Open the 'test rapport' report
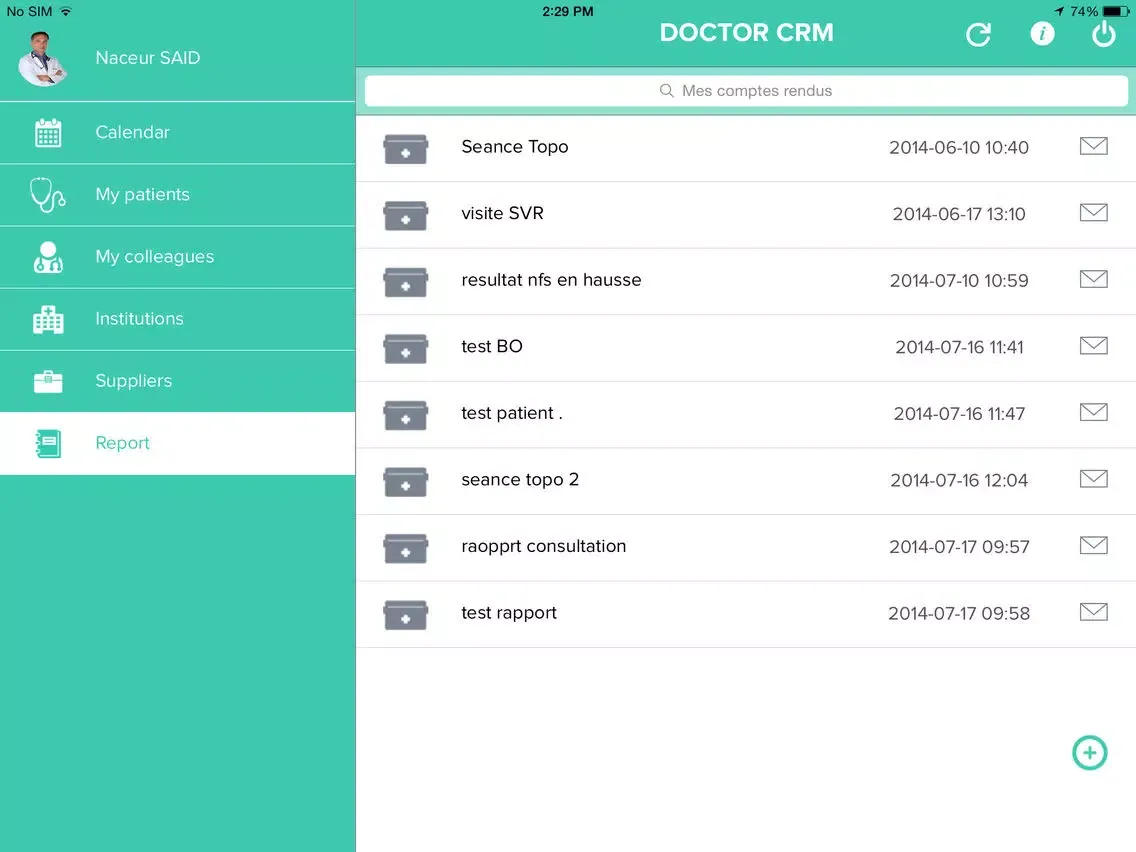 (x=509, y=613)
